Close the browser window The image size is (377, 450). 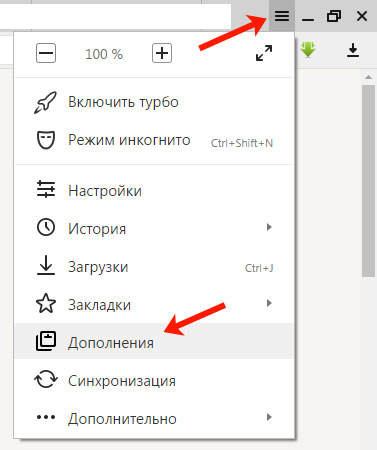(362, 16)
